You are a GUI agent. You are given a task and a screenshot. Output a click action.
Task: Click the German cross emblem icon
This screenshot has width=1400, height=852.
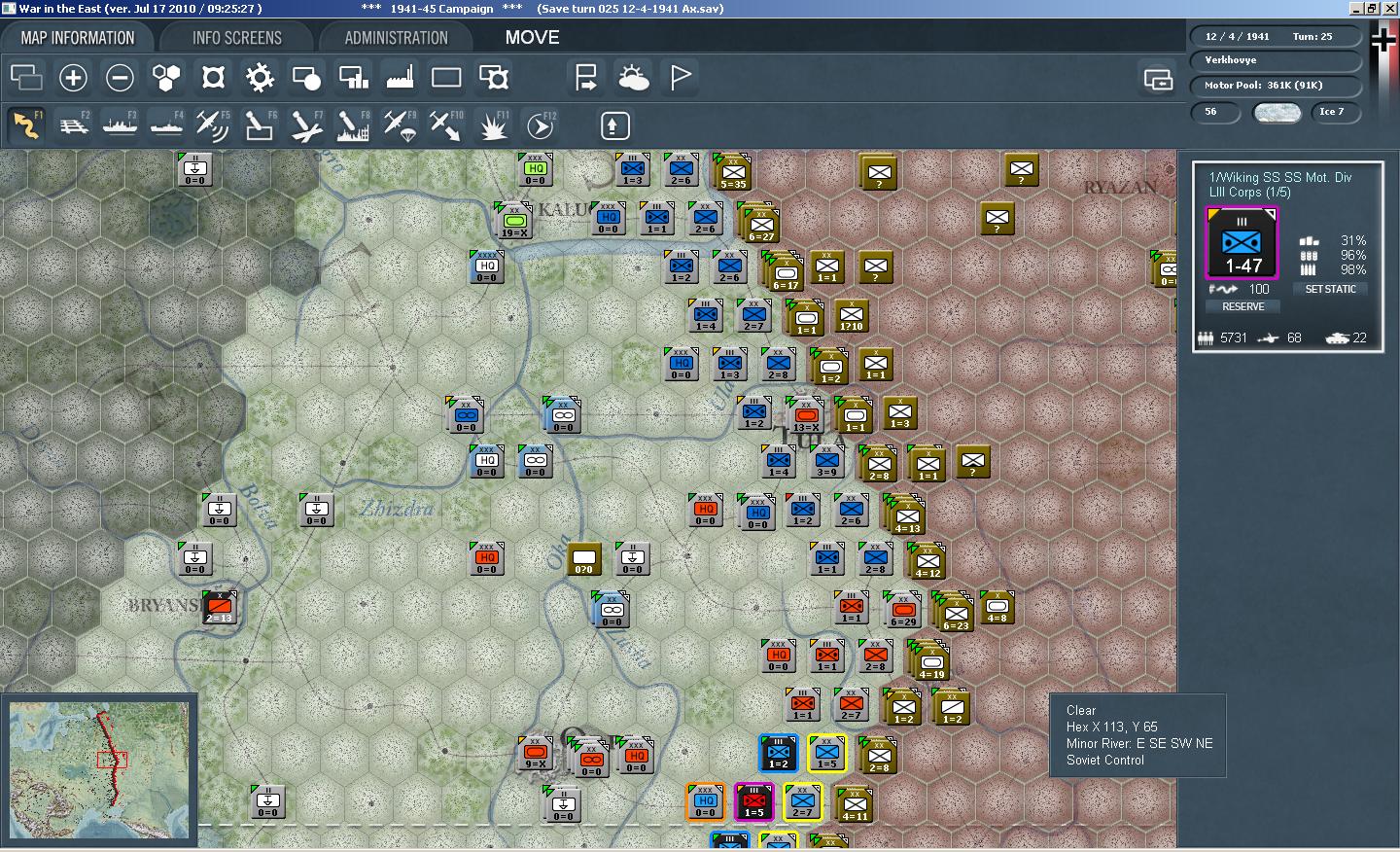(1382, 39)
